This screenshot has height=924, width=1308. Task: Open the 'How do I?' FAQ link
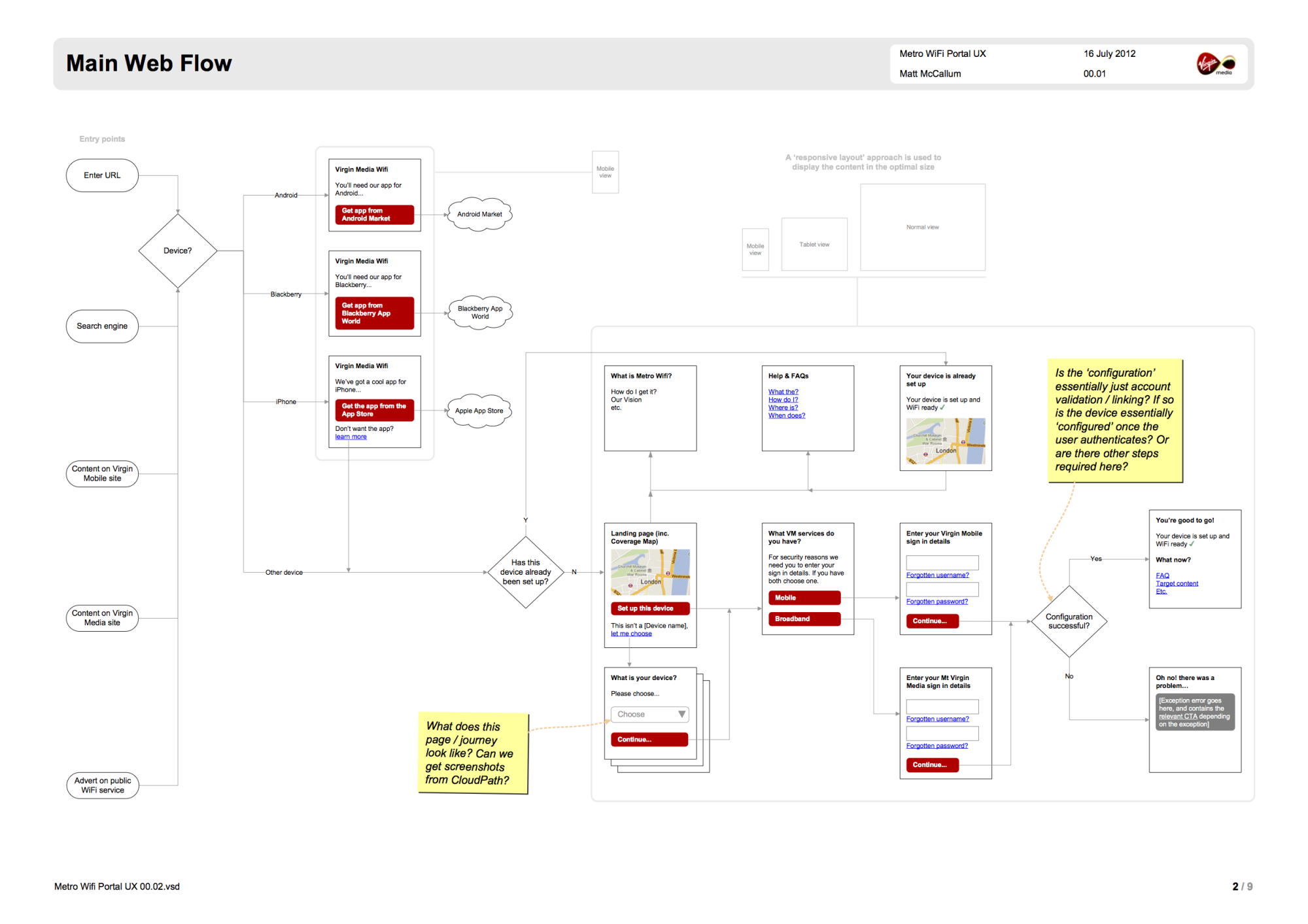coord(783,400)
